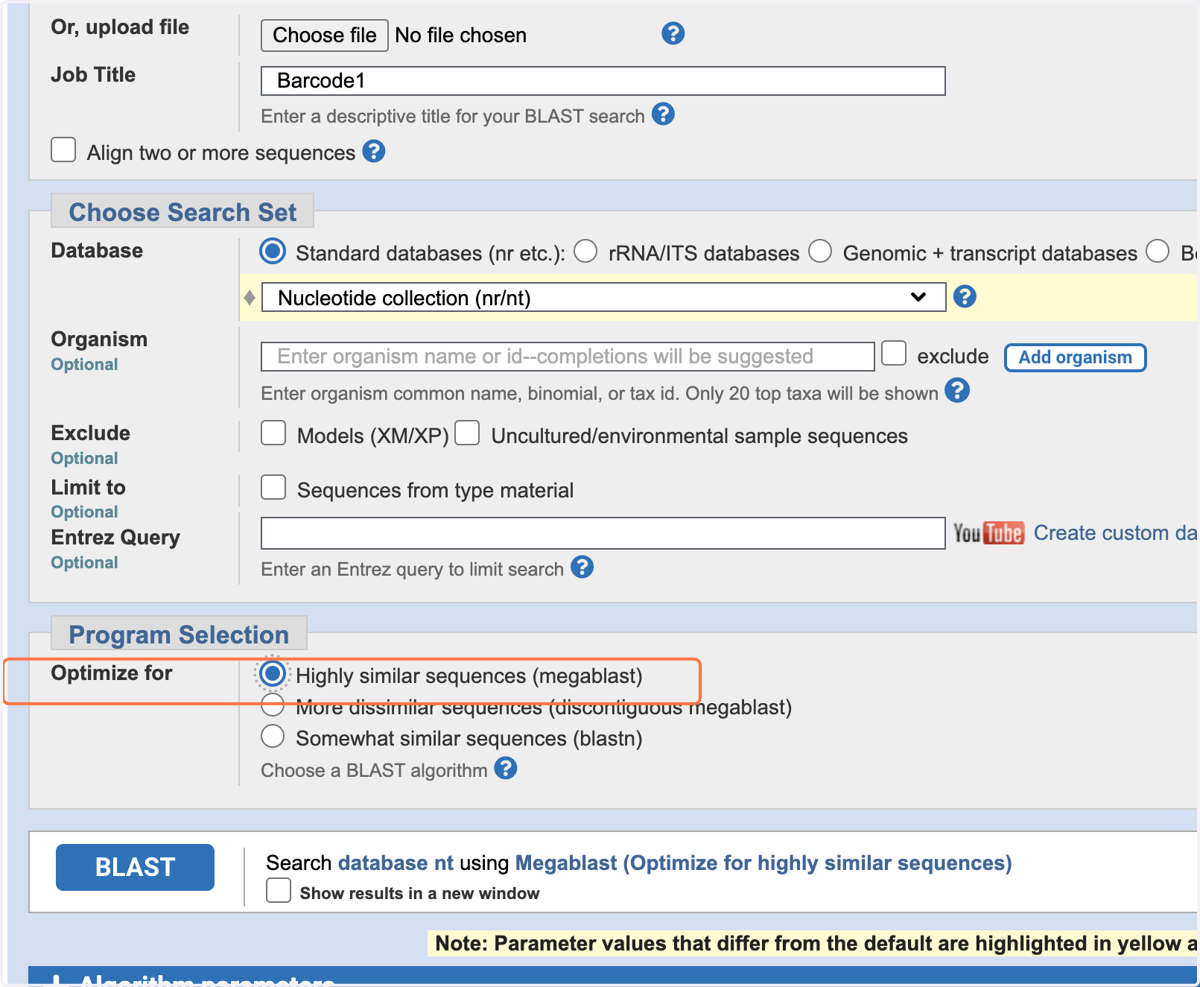The image size is (1200, 987).
Task: Select rRNA/ITS databases radio button
Action: point(585,252)
